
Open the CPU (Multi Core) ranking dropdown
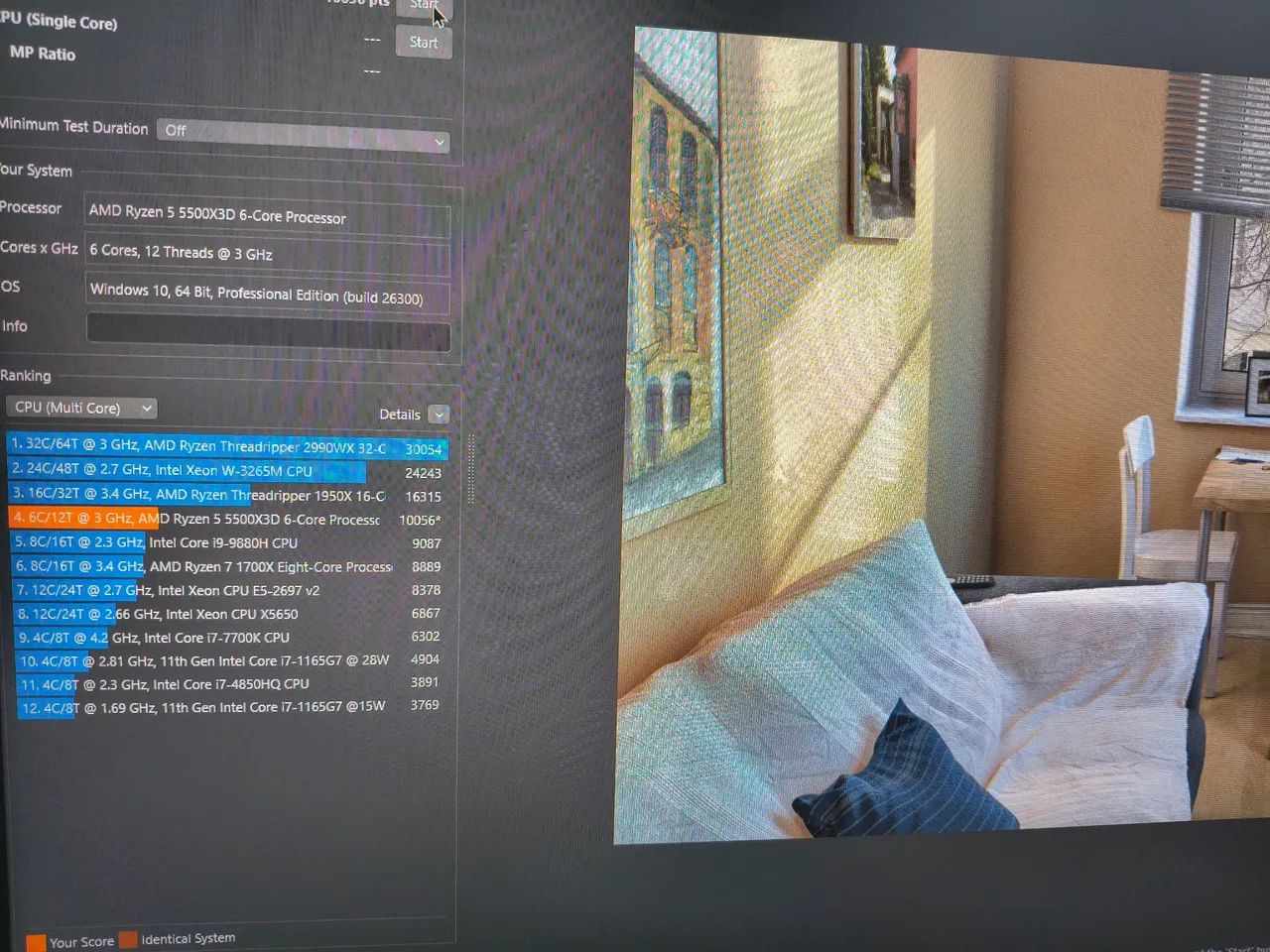tap(81, 408)
